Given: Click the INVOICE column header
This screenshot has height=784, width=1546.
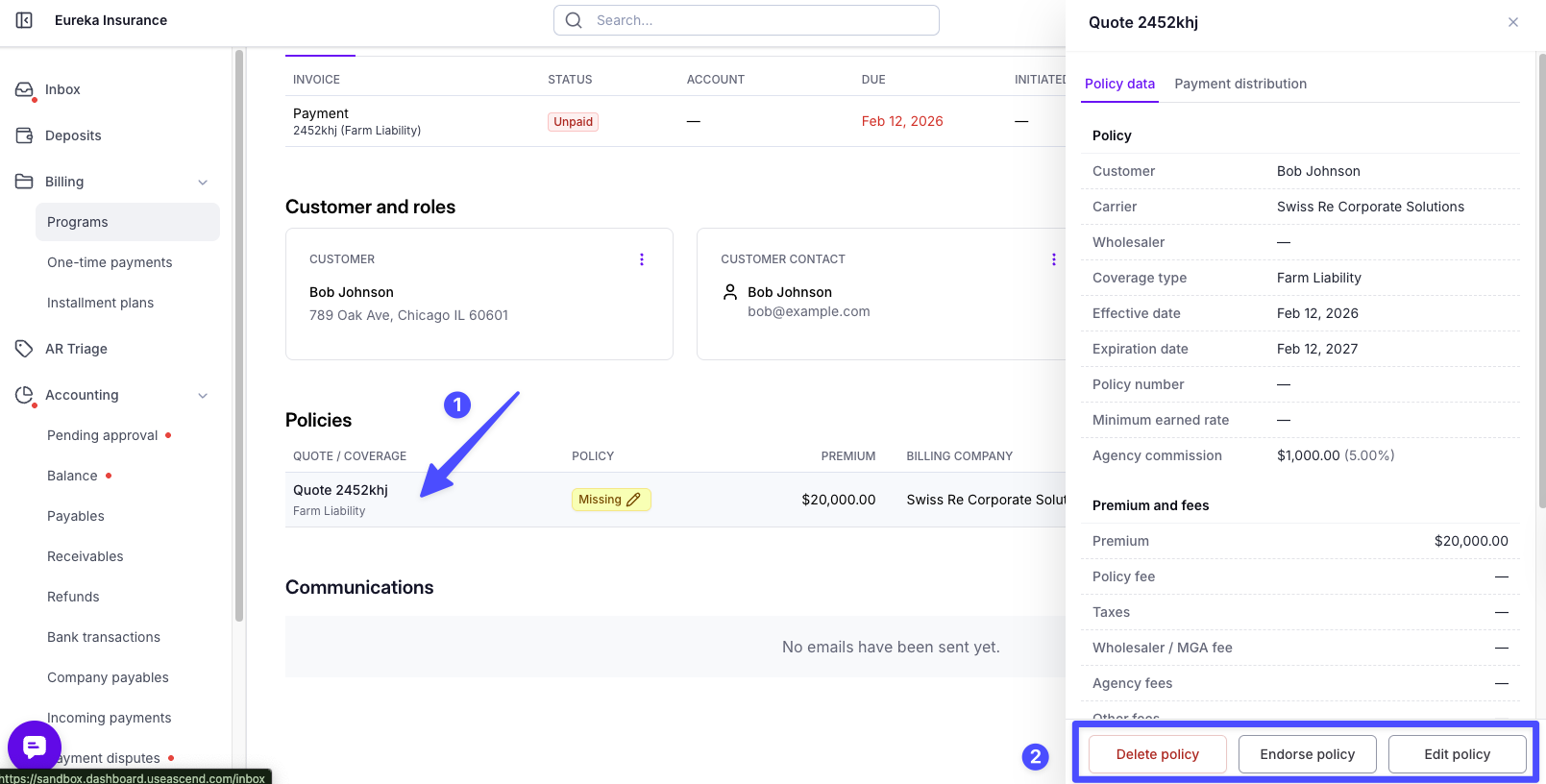Looking at the screenshot, I should click(316, 80).
